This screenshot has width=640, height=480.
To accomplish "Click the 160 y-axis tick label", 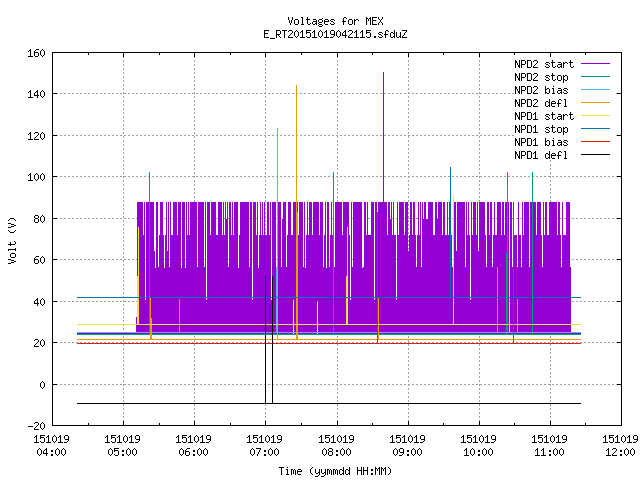I will click(36, 53).
